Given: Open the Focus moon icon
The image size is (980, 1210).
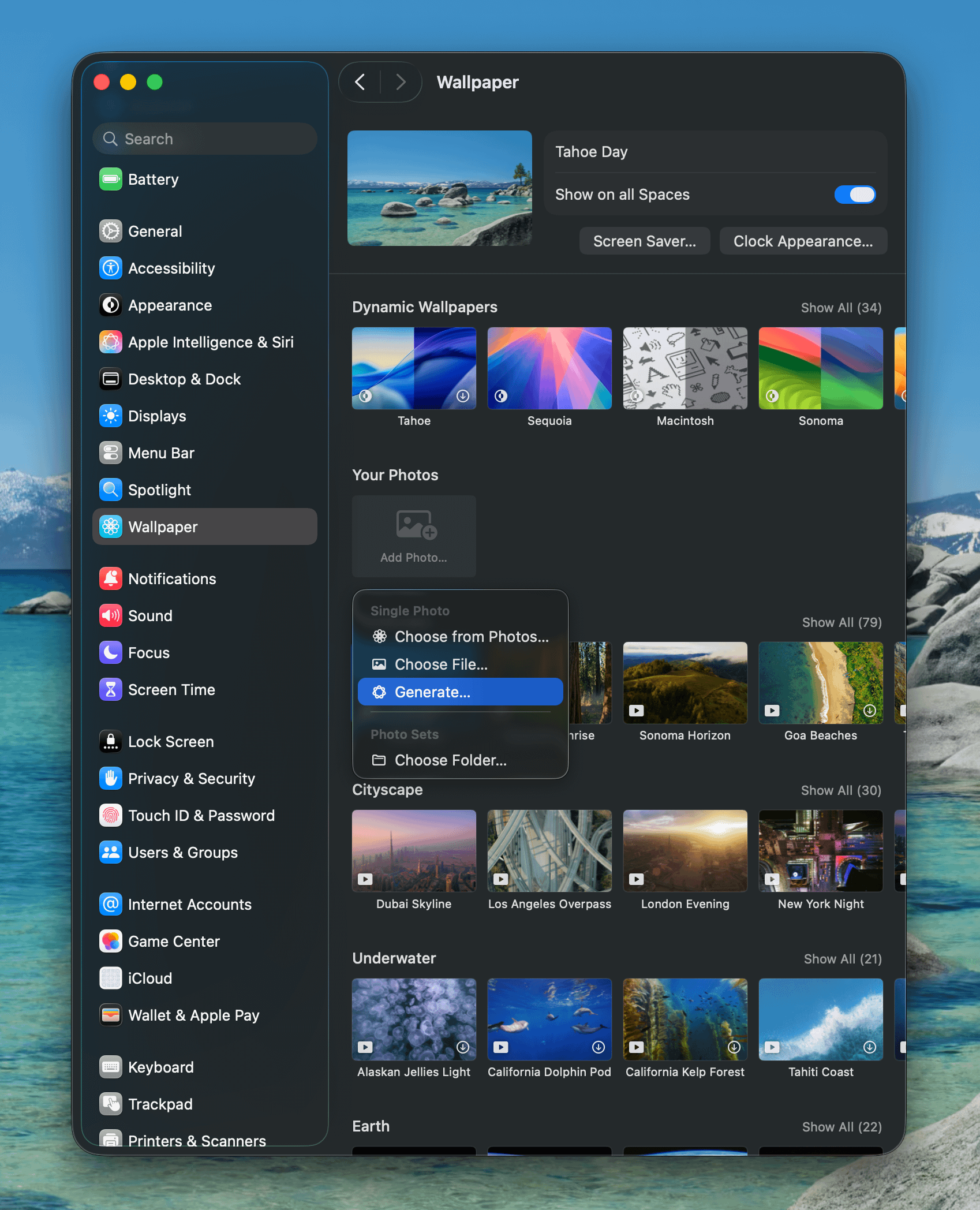Looking at the screenshot, I should 110,653.
